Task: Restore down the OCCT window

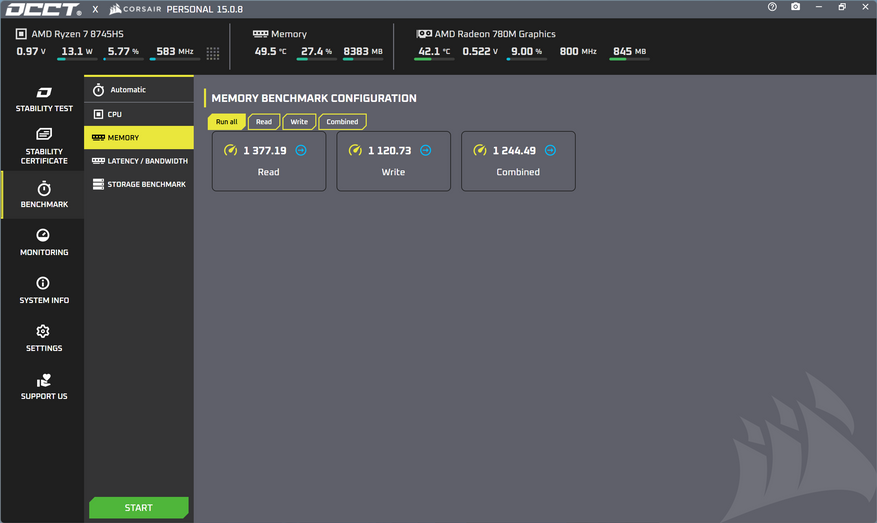Action: click(842, 7)
